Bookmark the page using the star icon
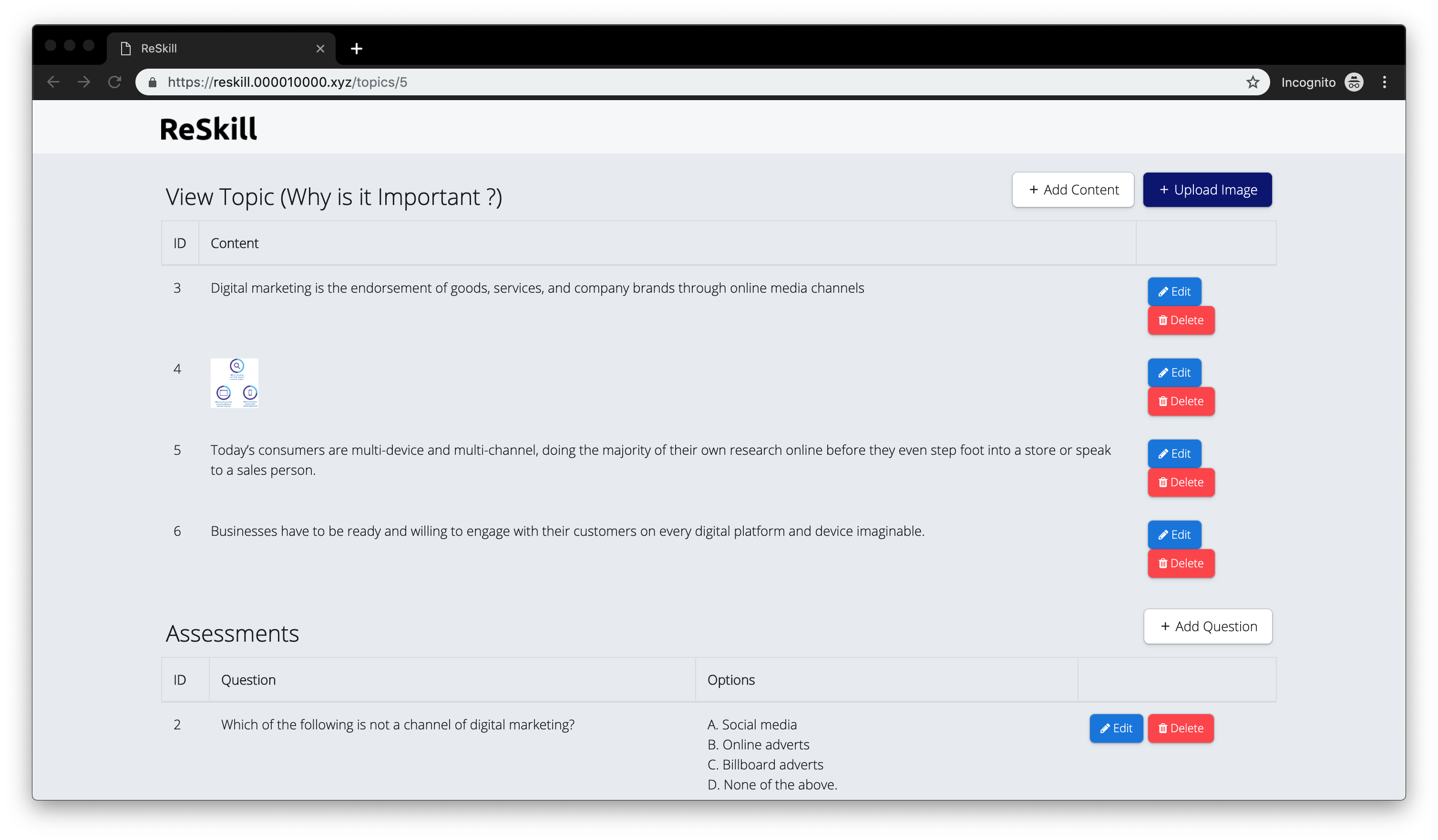This screenshot has width=1438, height=840. point(1252,82)
